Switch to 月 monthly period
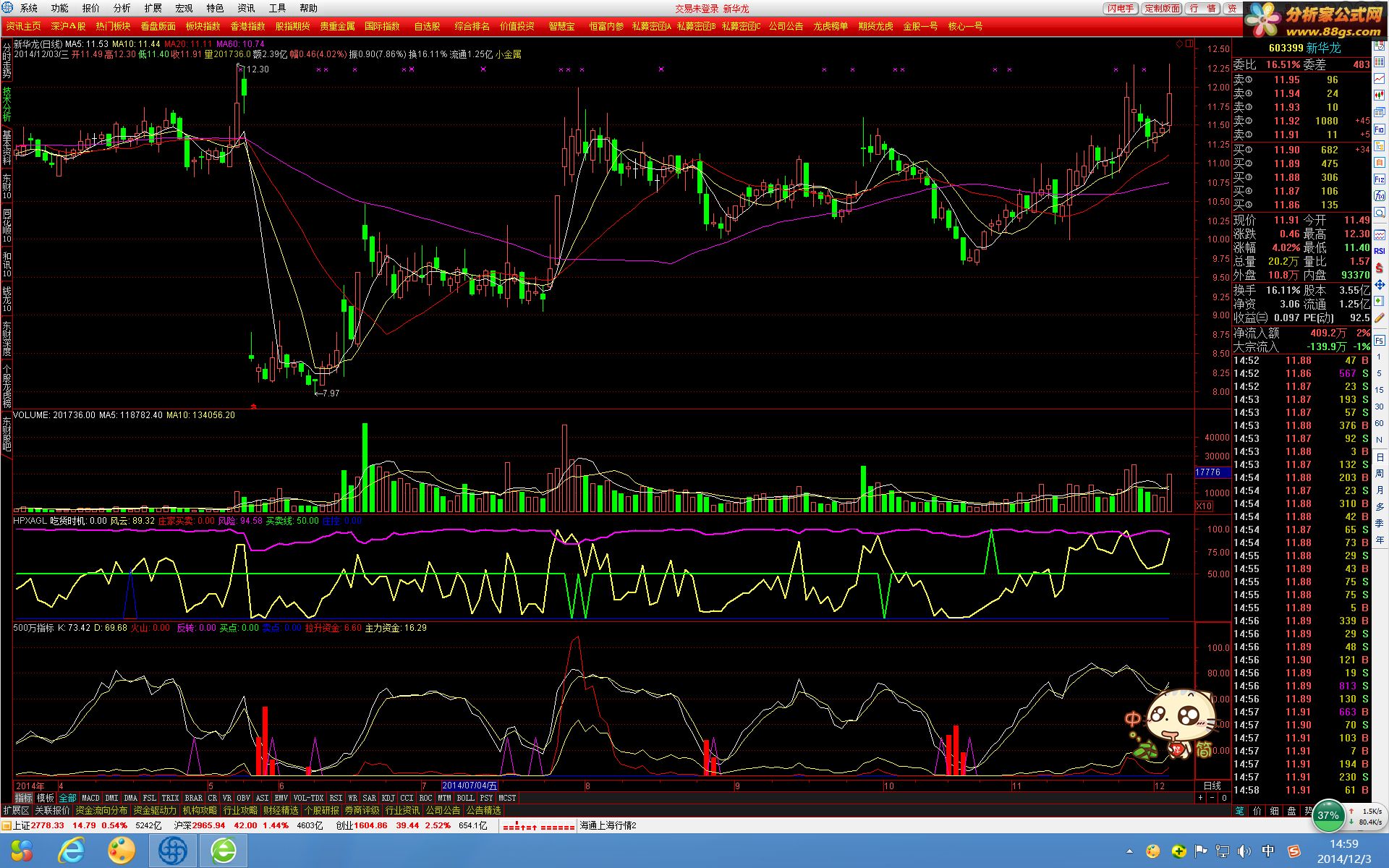Viewport: 1389px width, 868px height. 1380,490
